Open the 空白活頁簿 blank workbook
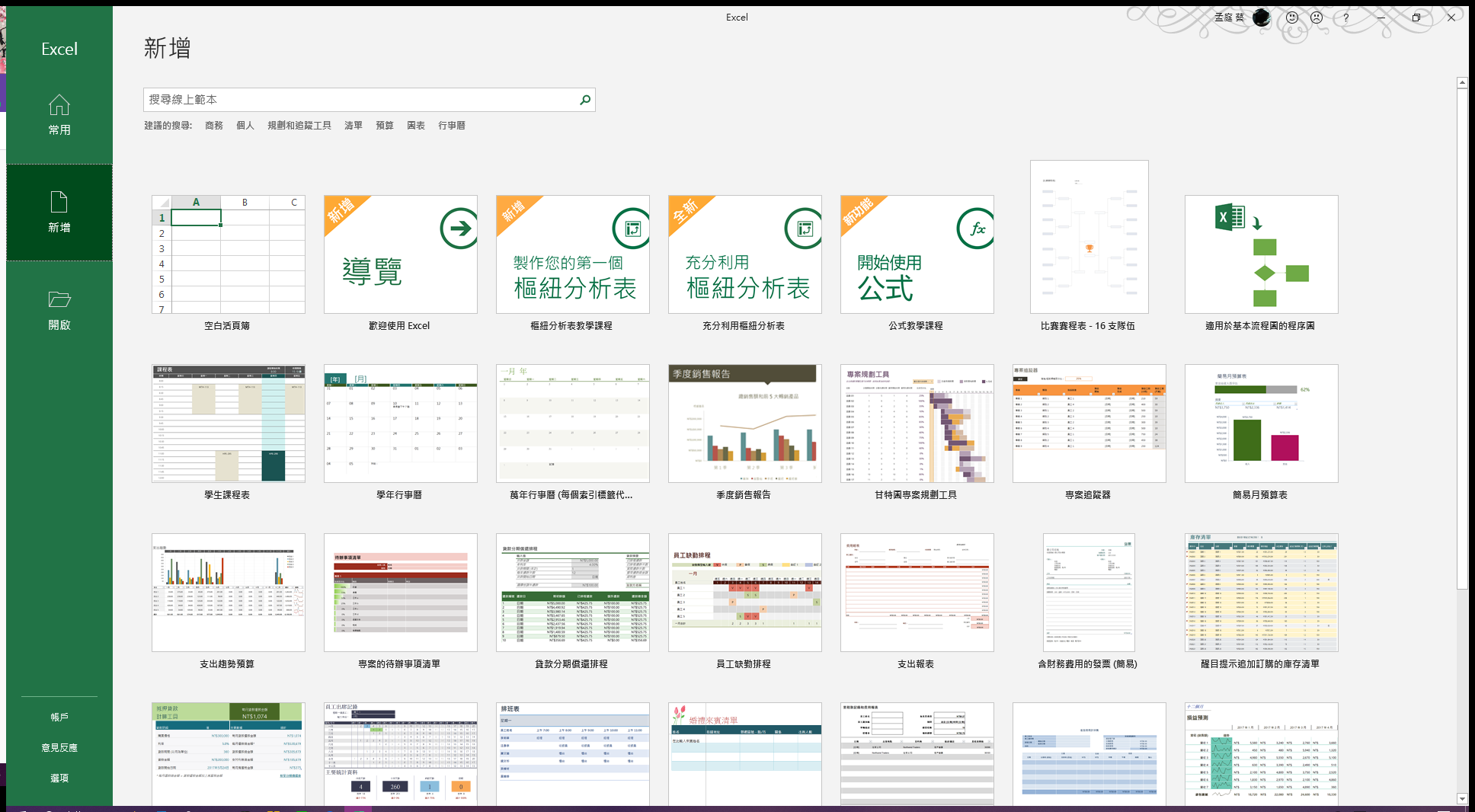The image size is (1475, 812). pos(229,254)
